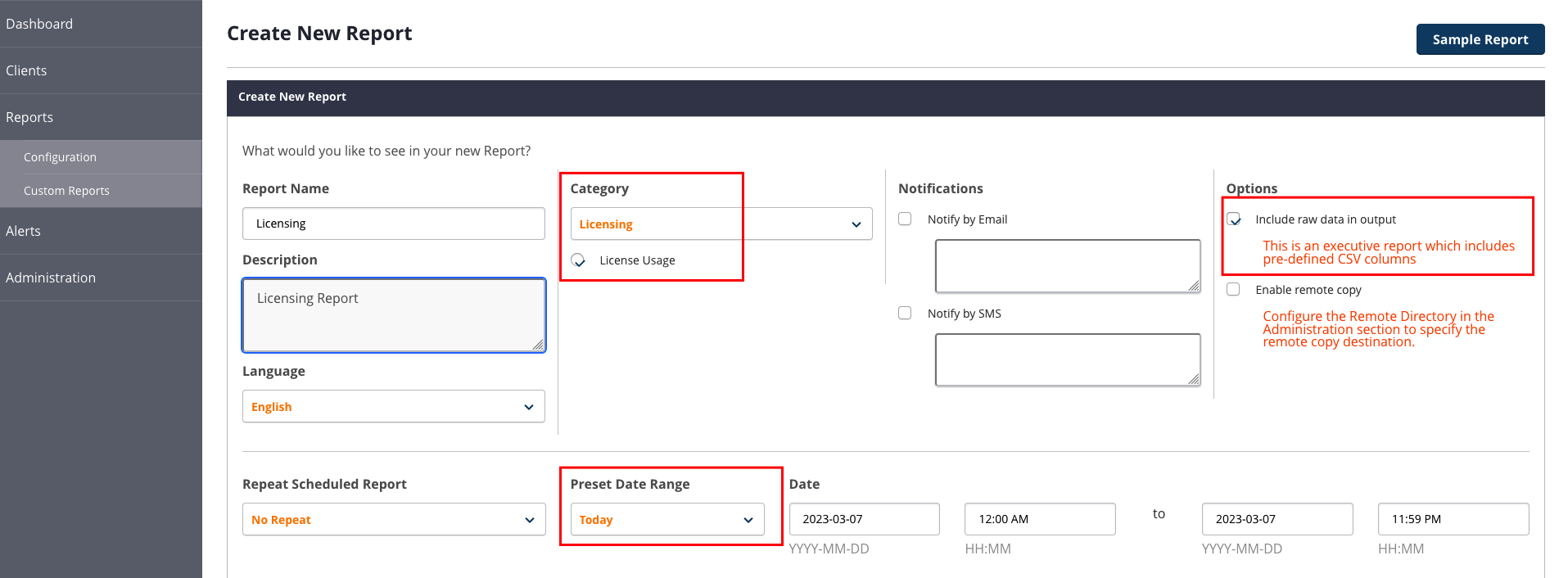Check the Notify by SMS checkbox
The image size is (1568, 578).
click(x=905, y=313)
